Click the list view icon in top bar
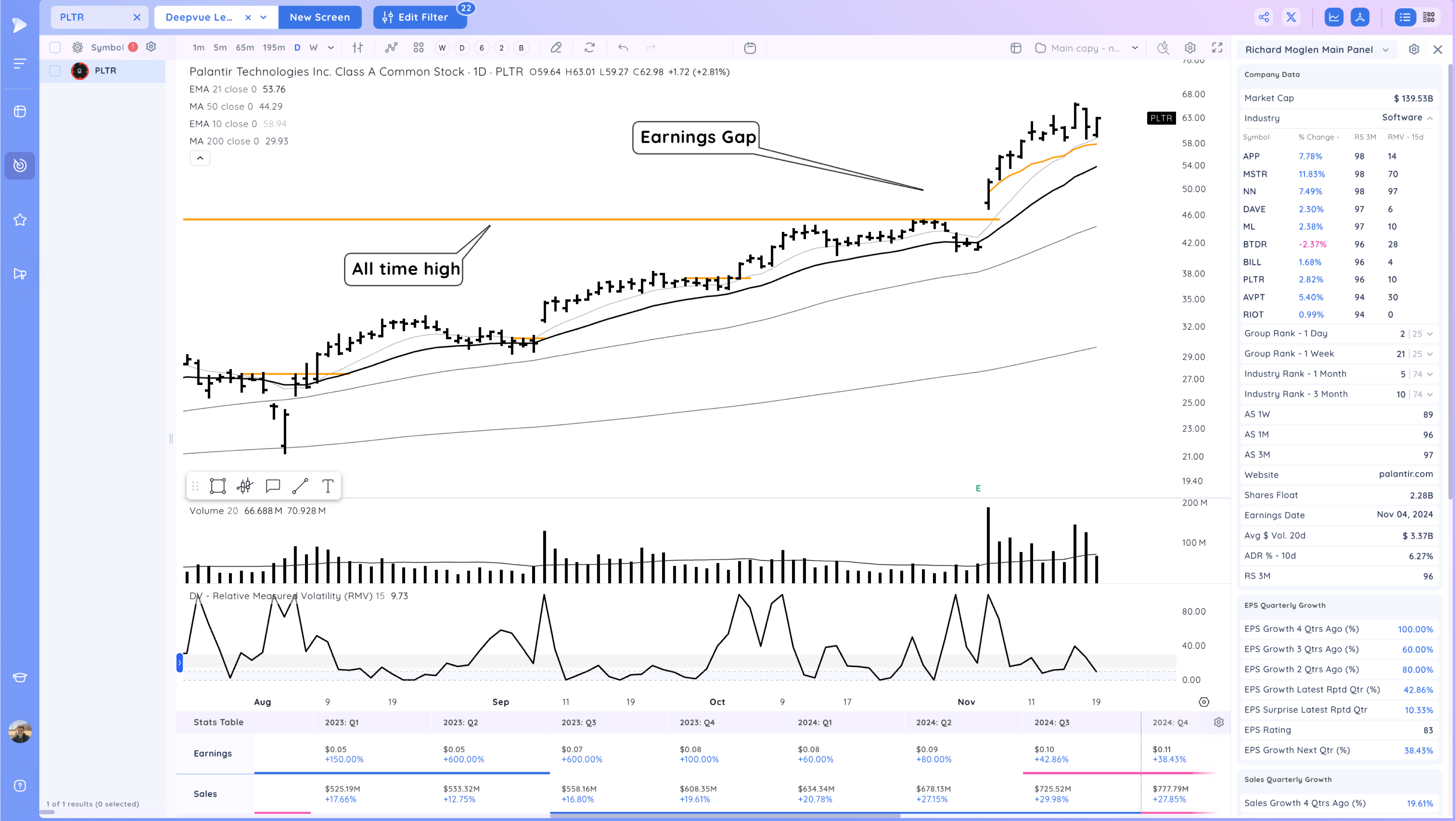This screenshot has height=821, width=1456. (x=1405, y=17)
